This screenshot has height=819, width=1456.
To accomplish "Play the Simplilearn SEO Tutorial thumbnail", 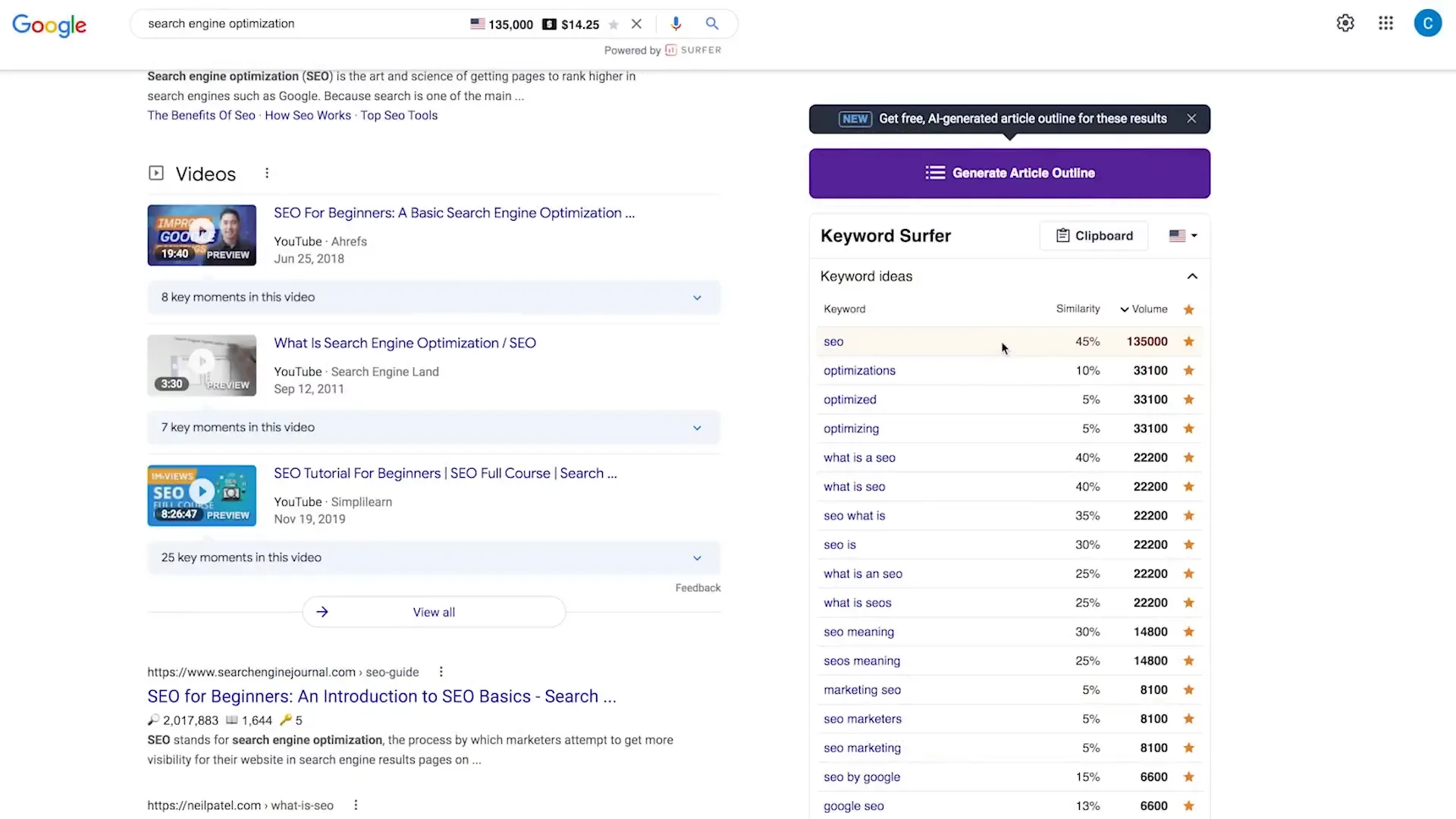I will pos(202,496).
